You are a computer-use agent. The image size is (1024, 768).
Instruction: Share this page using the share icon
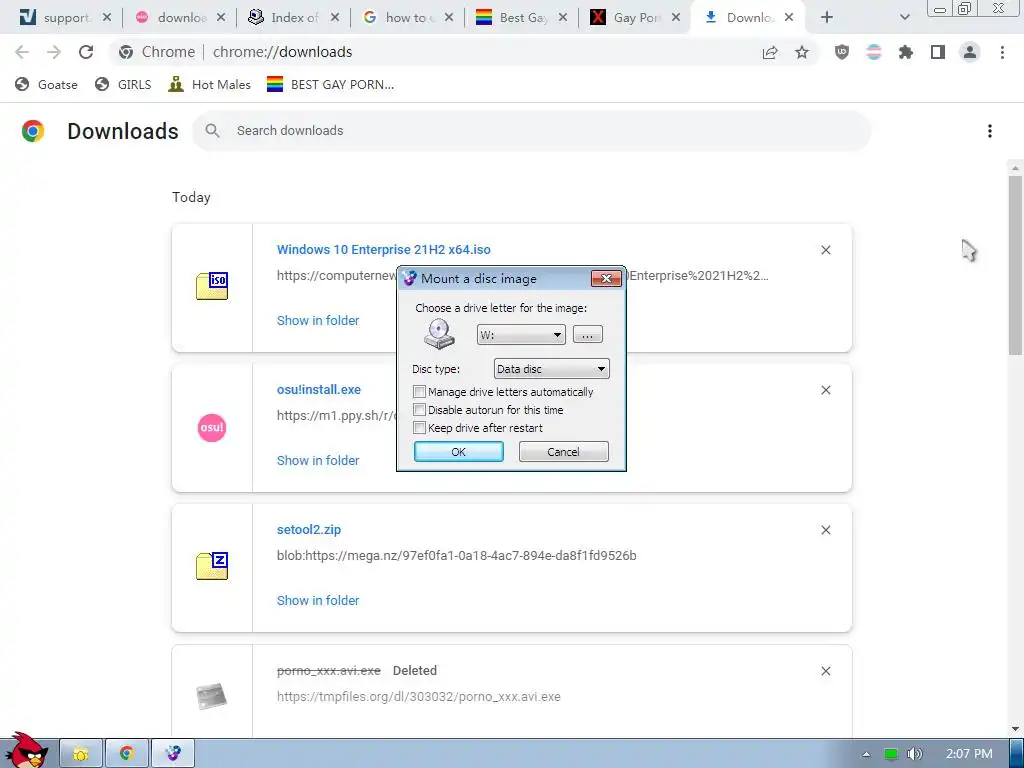point(770,52)
